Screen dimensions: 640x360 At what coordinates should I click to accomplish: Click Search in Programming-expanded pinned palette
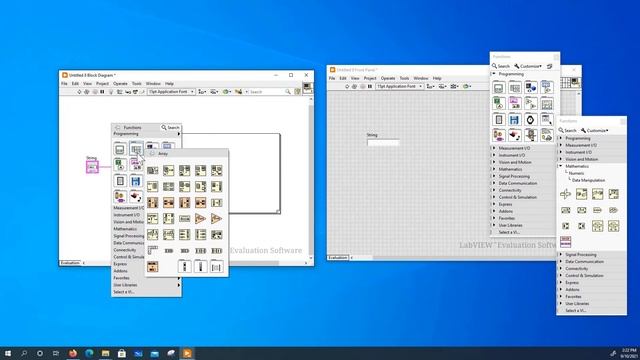coord(501,66)
